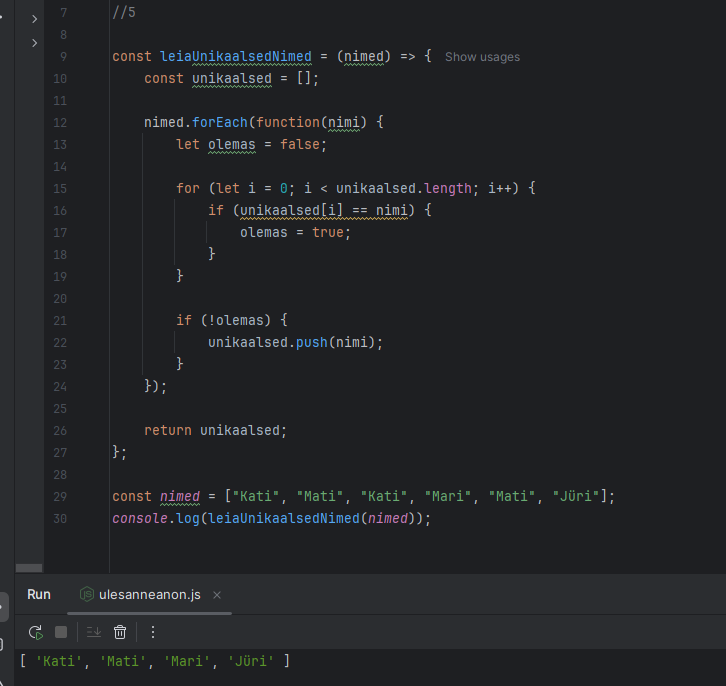Place cursor on 'return unikaalsed' statement
This screenshot has height=686, width=726.
pos(215,431)
